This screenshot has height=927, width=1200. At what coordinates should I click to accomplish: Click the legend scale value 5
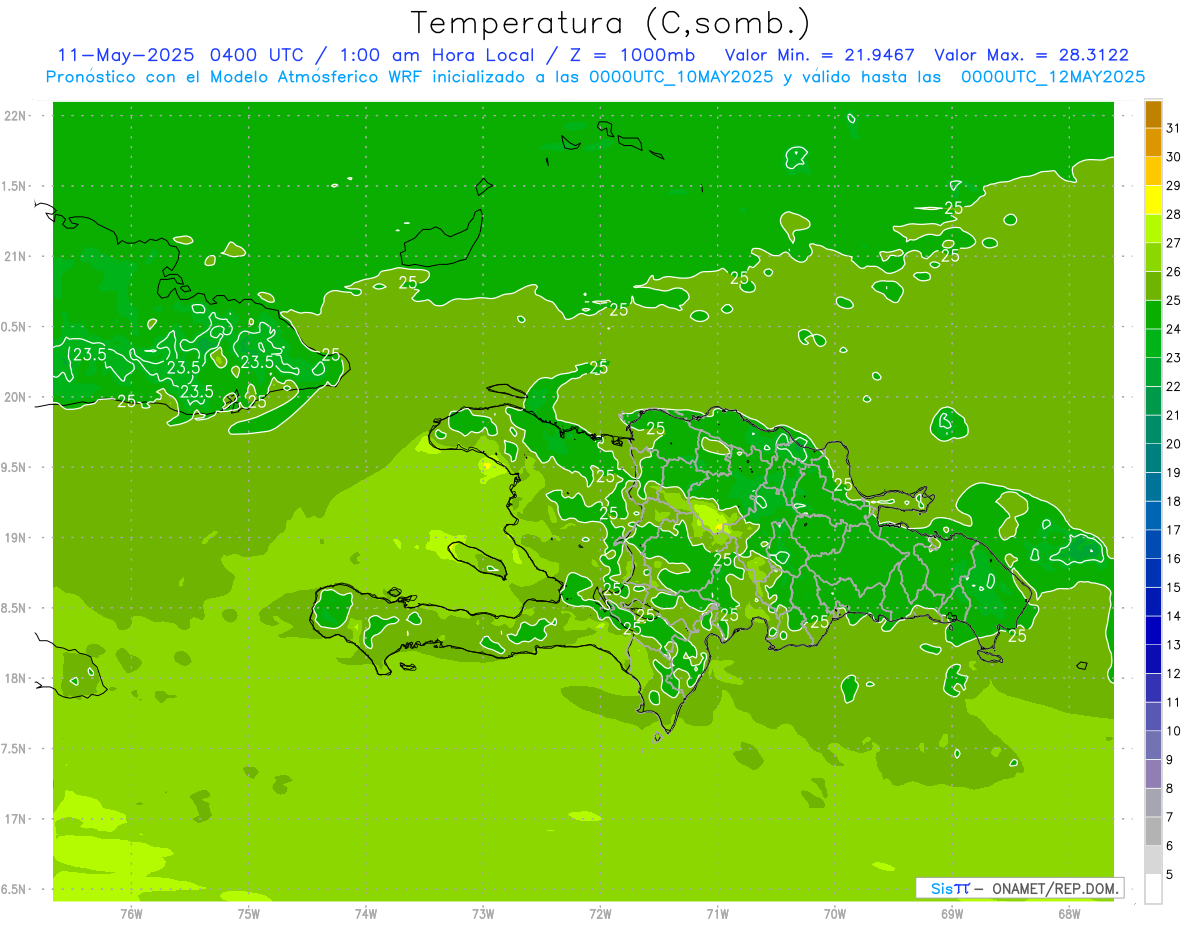(x=1170, y=875)
